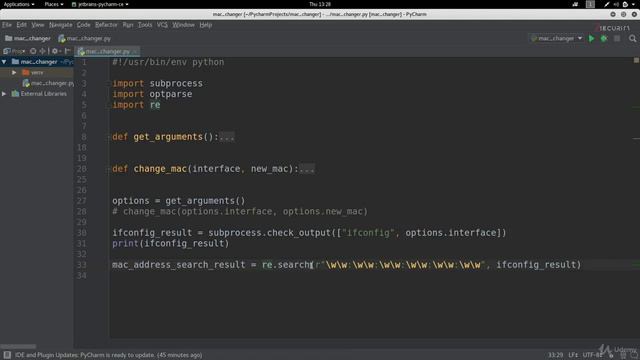This screenshot has width=640, height=360.
Task: Start debugging with the green bug icon
Action: pos(604,38)
